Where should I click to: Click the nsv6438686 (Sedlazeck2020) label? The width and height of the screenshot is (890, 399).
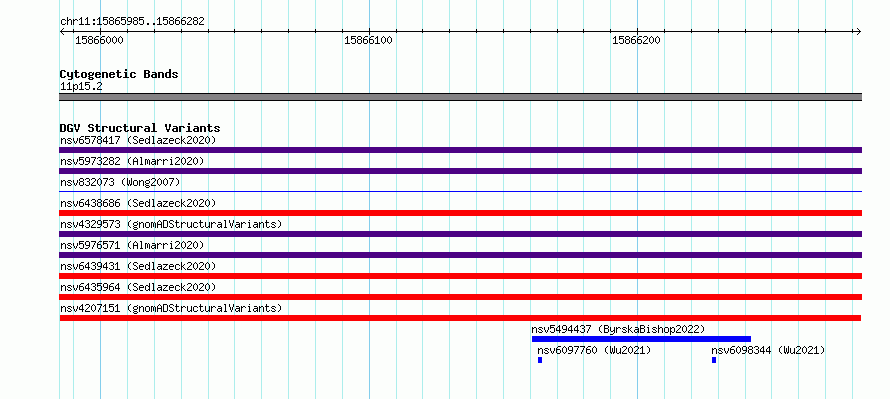[138, 203]
